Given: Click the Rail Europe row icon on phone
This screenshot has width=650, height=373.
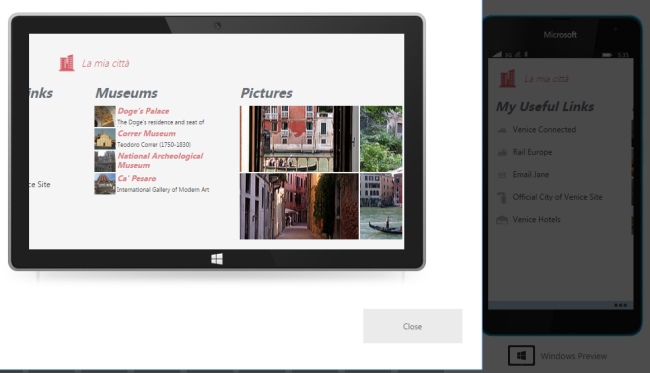Looking at the screenshot, I should pos(502,153).
